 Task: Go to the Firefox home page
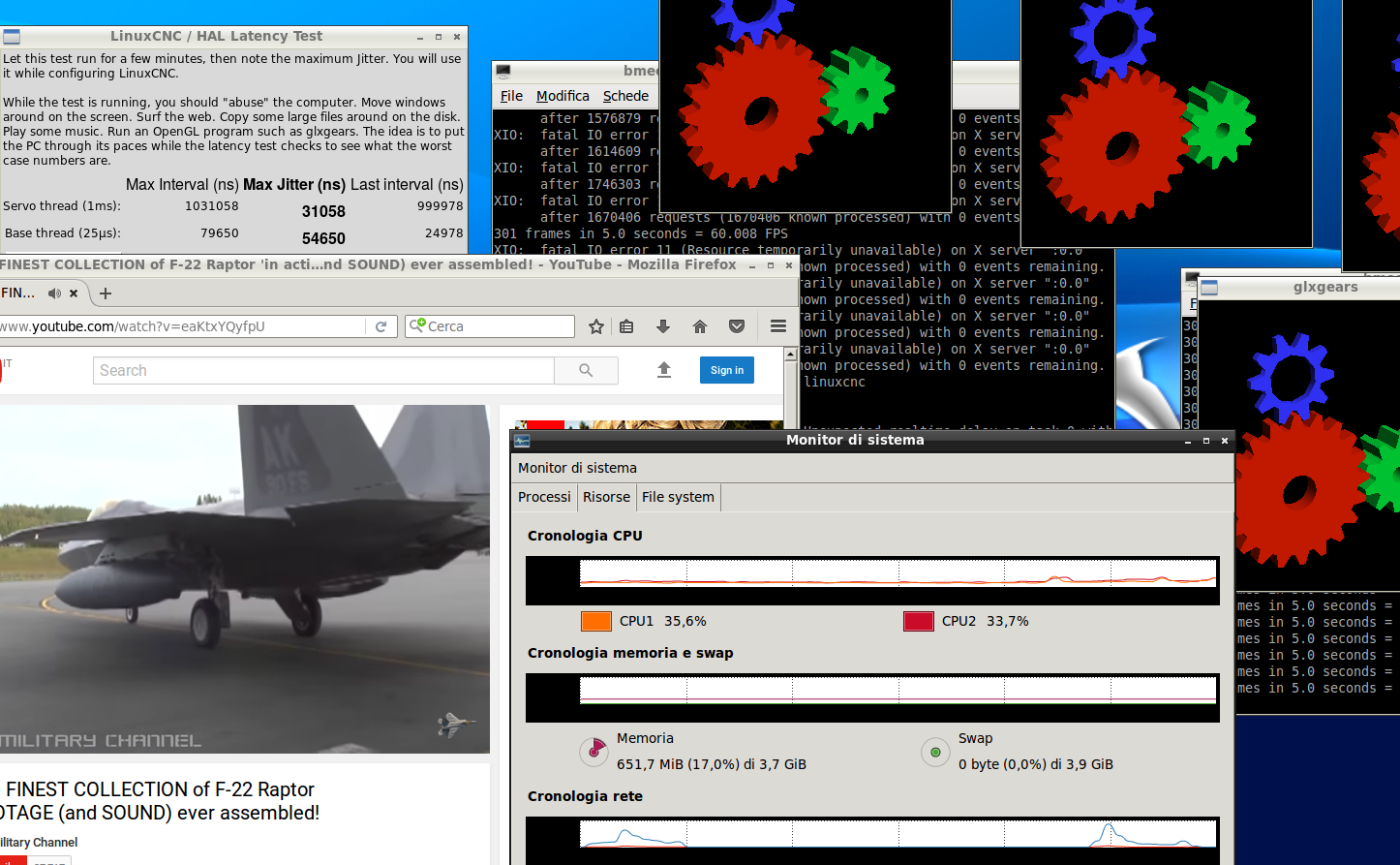(x=700, y=326)
